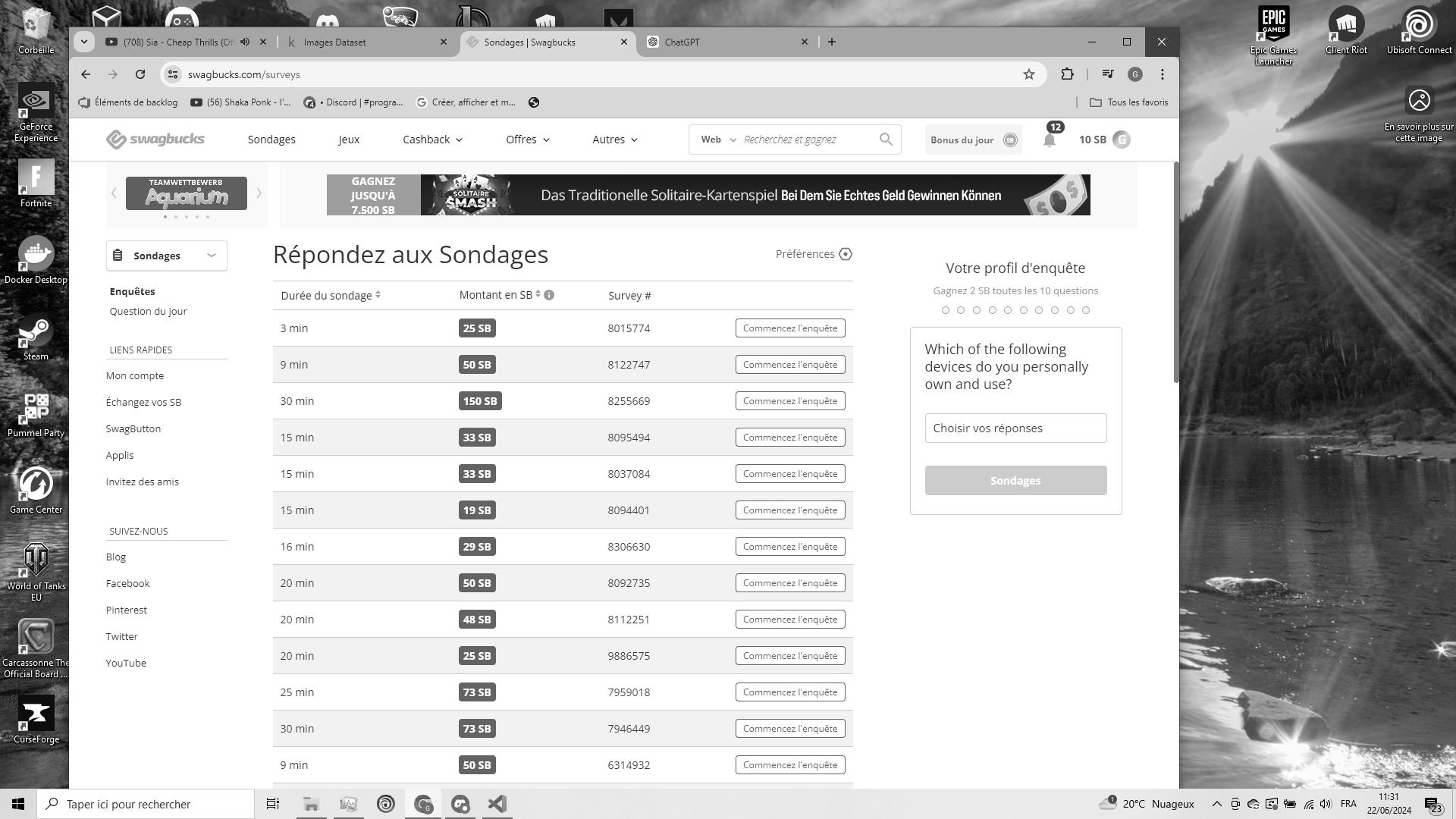
Task: Select the first carousel dot under Aquarium banner
Action: coord(165,217)
